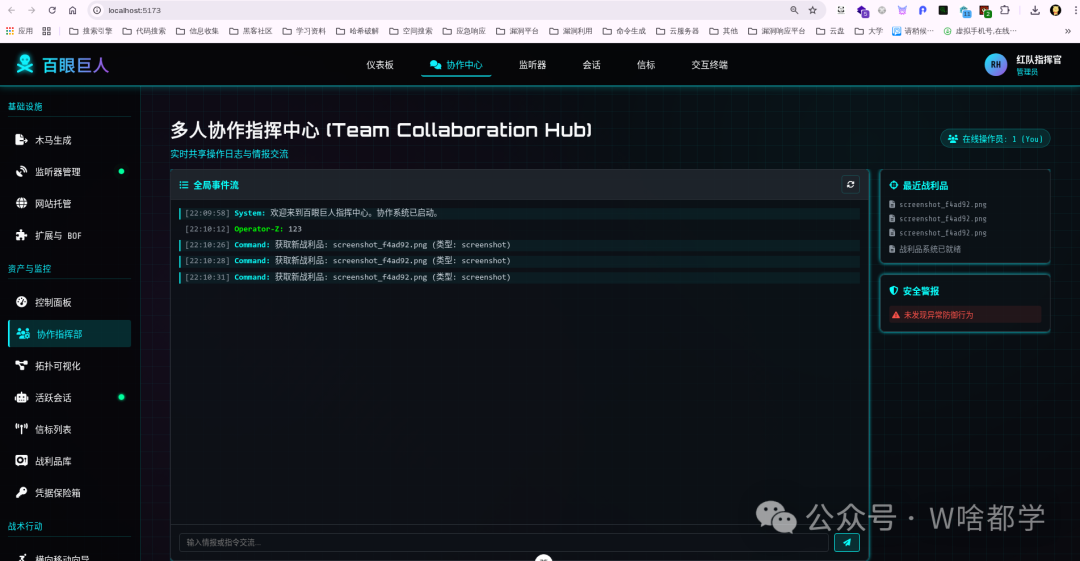Click the browser reload button

coord(52,10)
